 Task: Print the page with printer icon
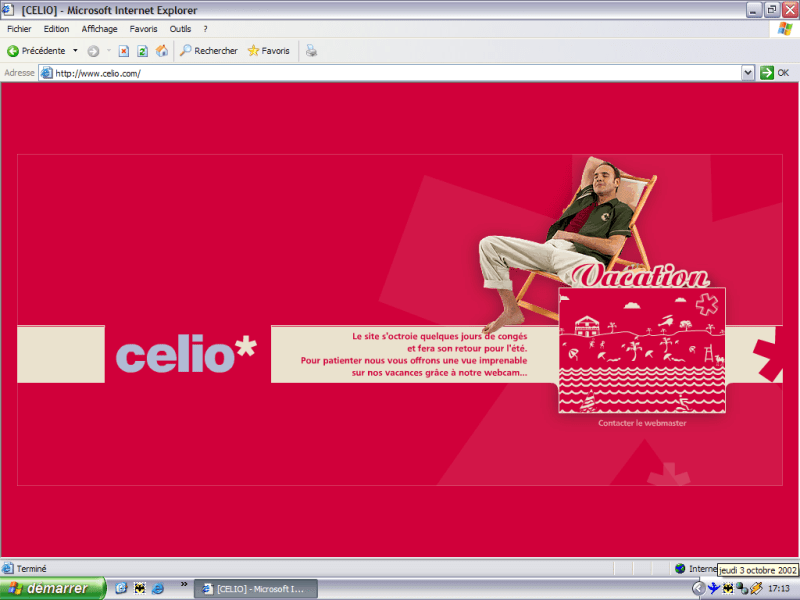(311, 51)
